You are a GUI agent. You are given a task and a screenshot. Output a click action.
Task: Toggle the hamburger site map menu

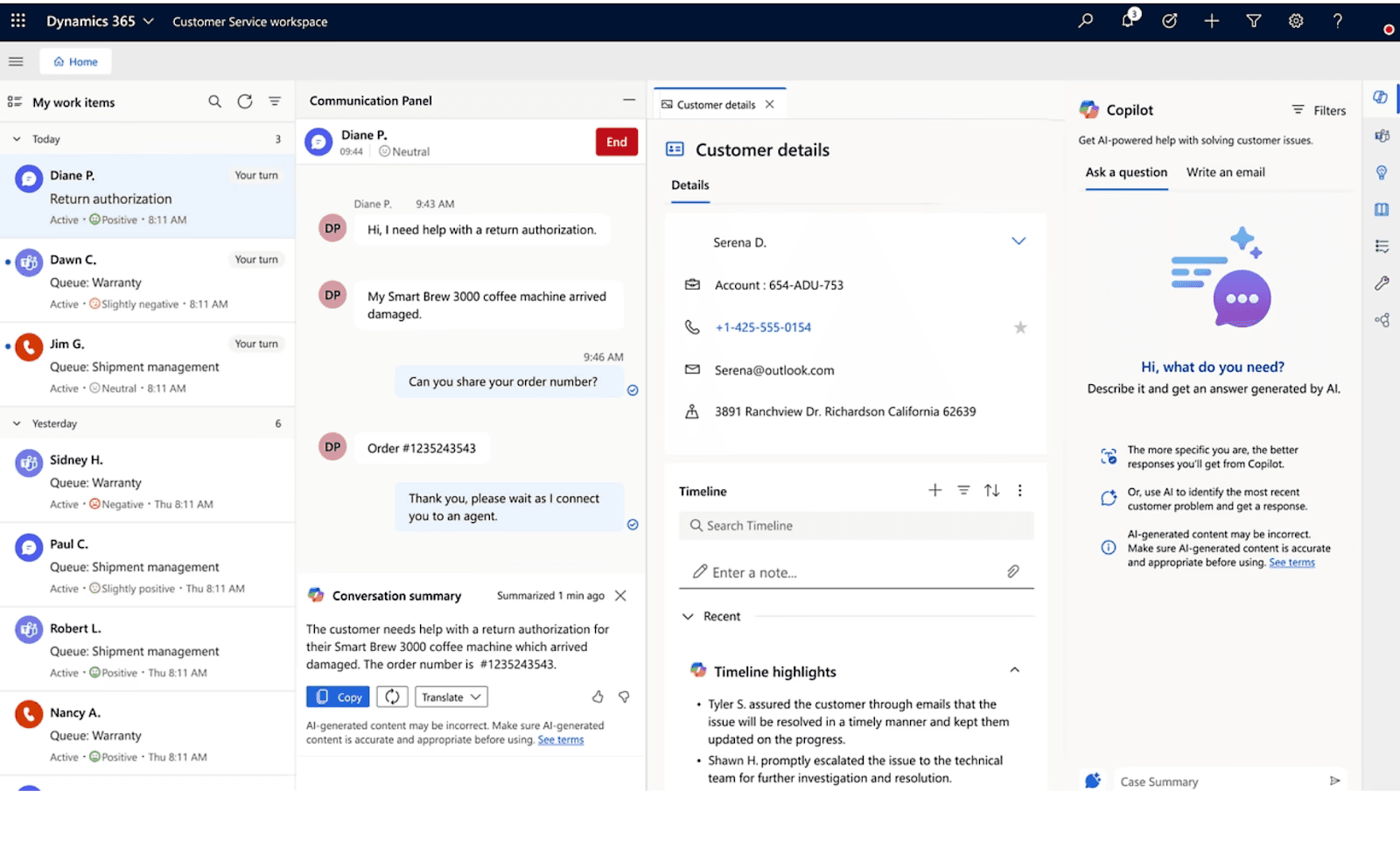pyautogui.click(x=16, y=61)
